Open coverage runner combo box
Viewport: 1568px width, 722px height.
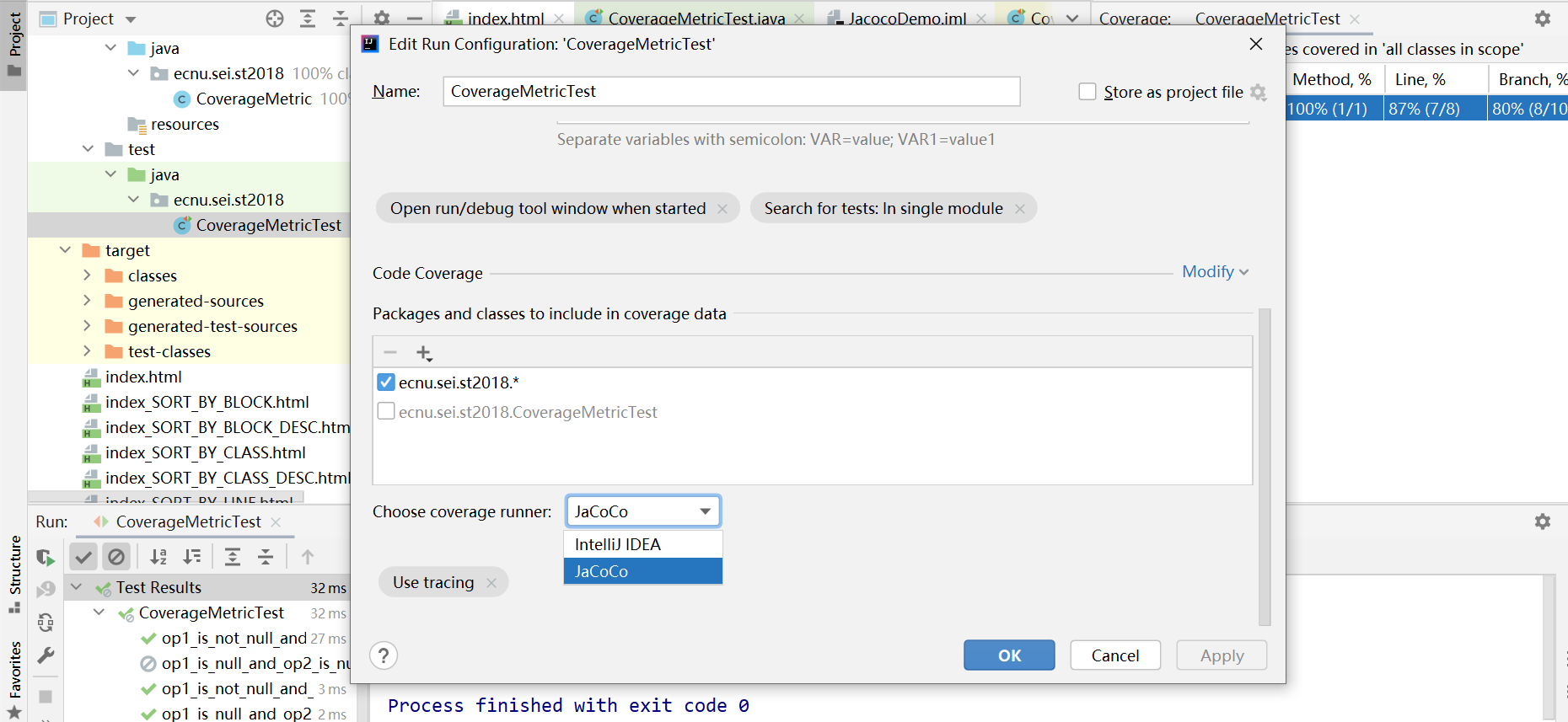tap(643, 511)
